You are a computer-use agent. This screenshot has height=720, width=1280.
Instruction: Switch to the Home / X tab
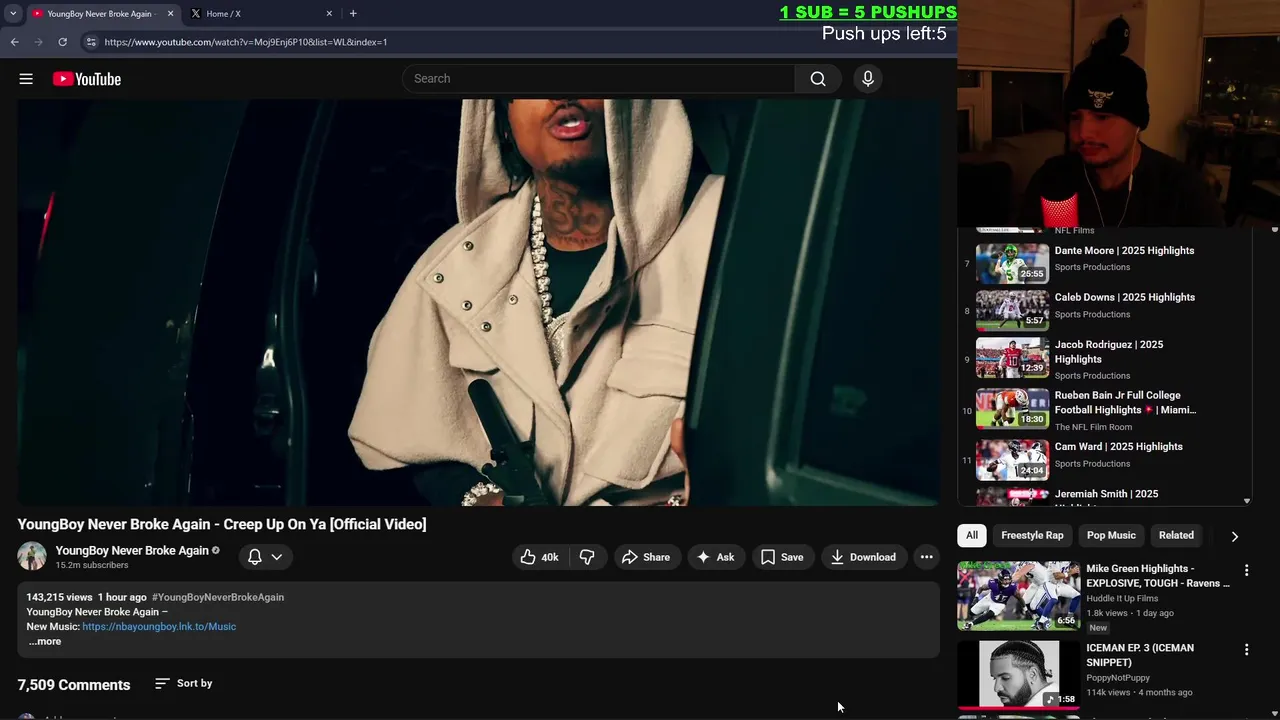pos(262,14)
